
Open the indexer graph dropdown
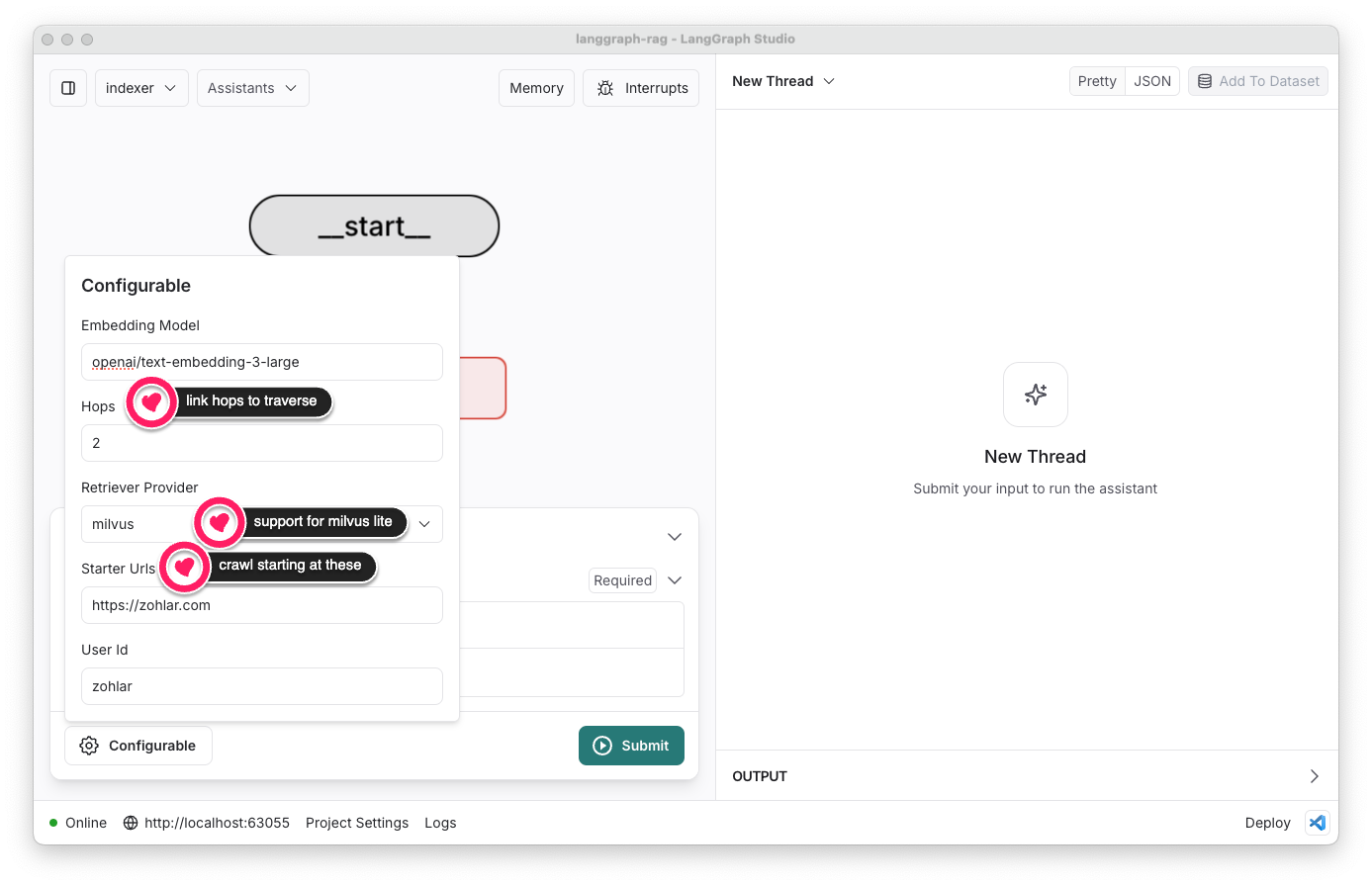coord(141,88)
